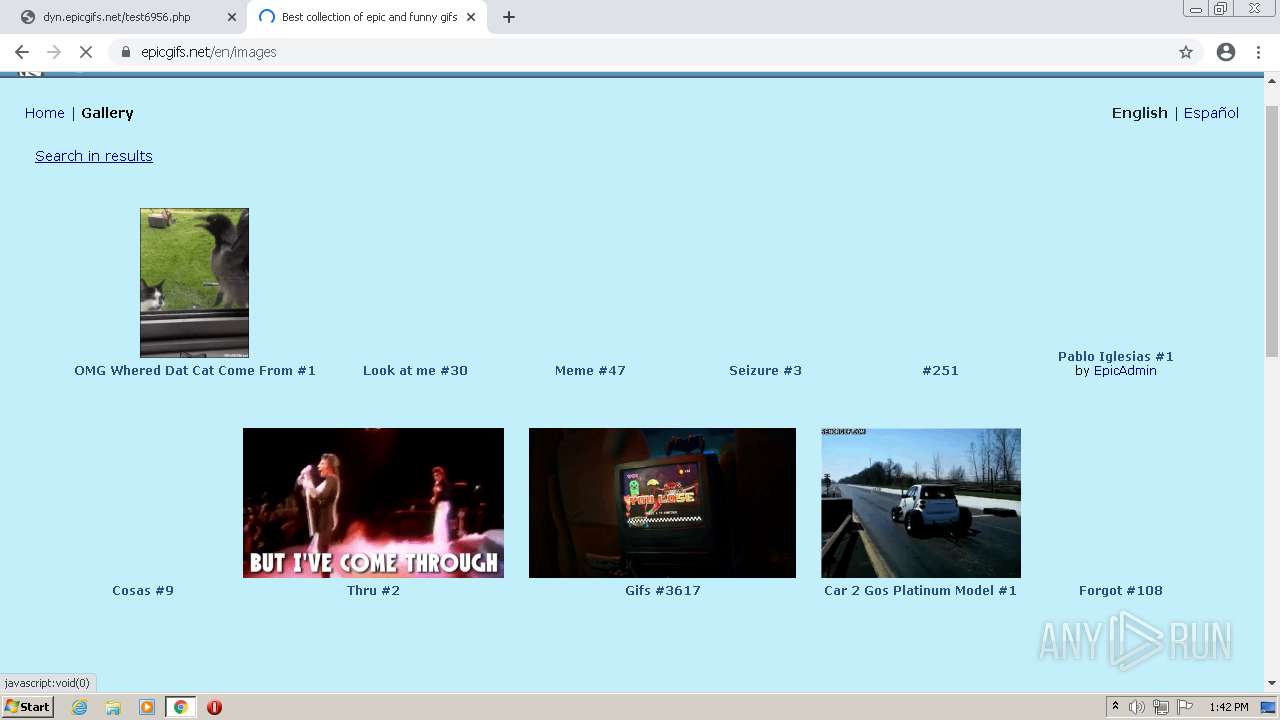
Task: Focus the address bar showing epicgifs.net/en/images
Action: pos(640,52)
